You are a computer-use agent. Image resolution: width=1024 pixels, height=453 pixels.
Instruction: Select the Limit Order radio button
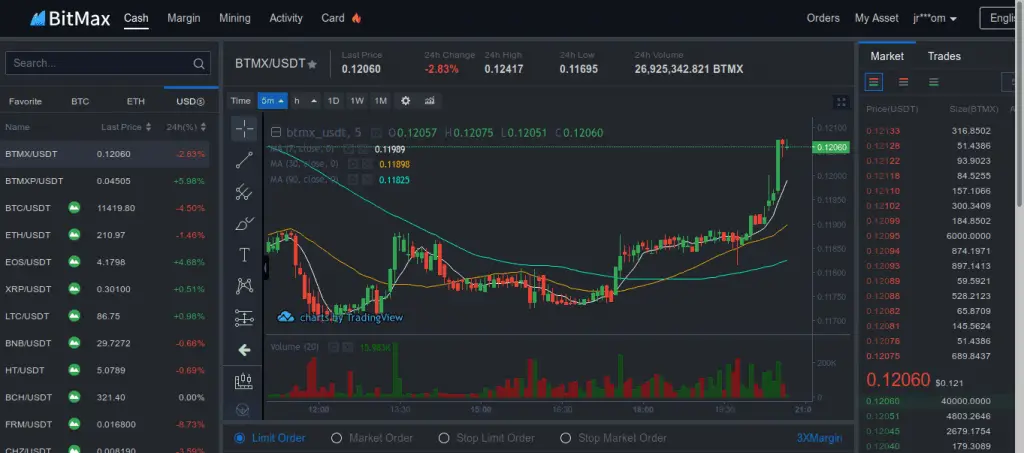pos(240,438)
